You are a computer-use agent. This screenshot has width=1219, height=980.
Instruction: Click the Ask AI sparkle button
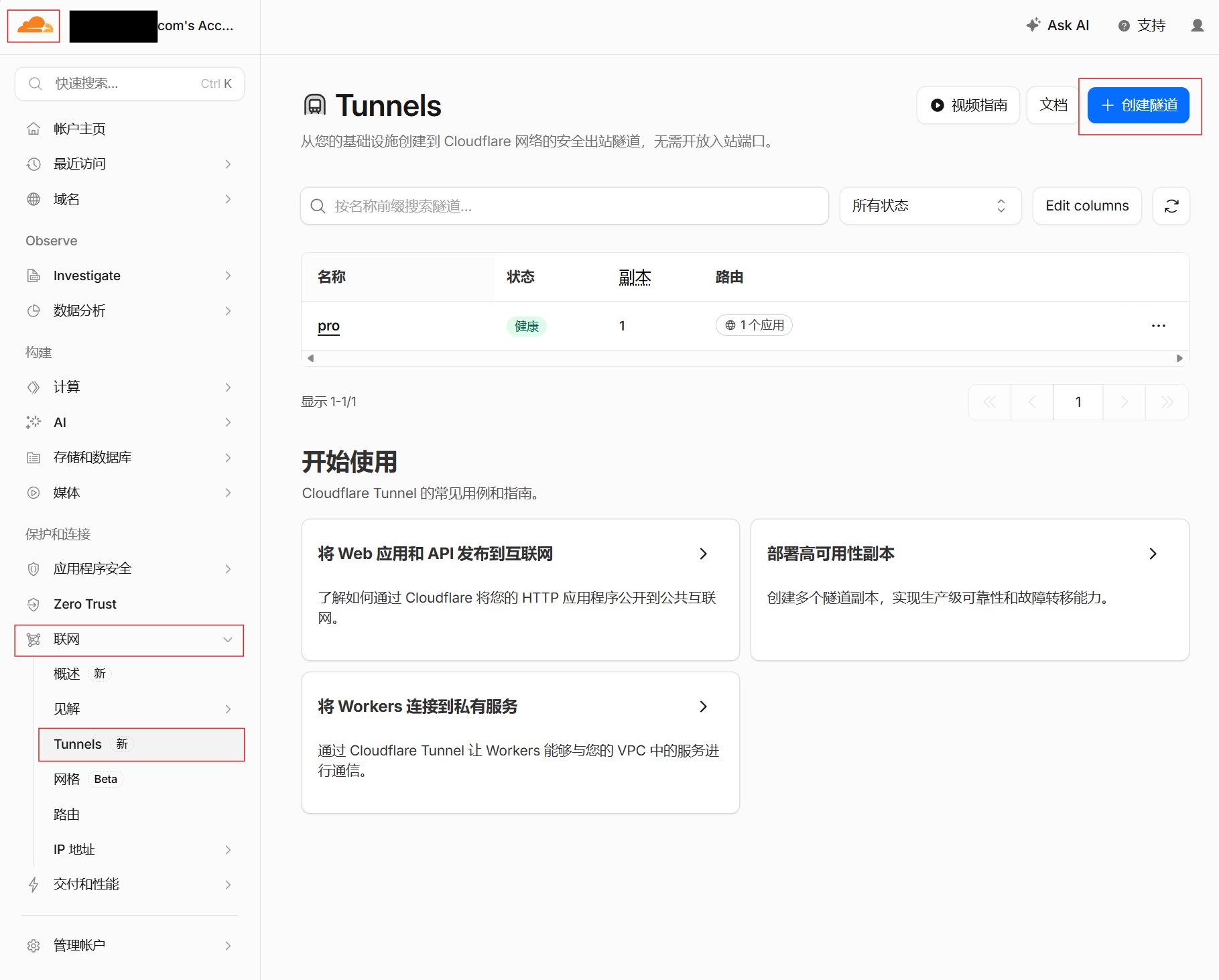[x=1057, y=25]
